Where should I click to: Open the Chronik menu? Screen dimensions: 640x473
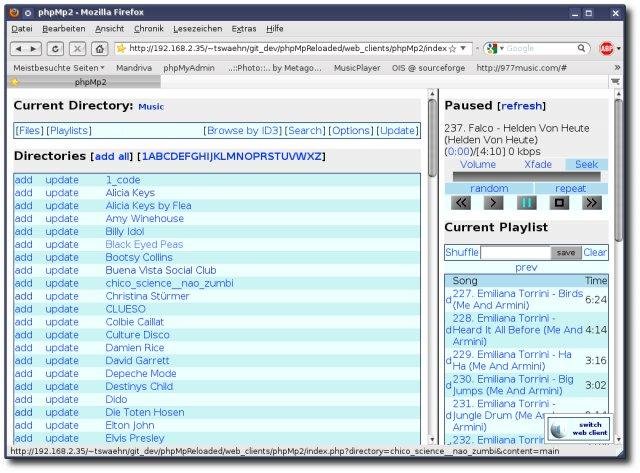click(x=149, y=29)
